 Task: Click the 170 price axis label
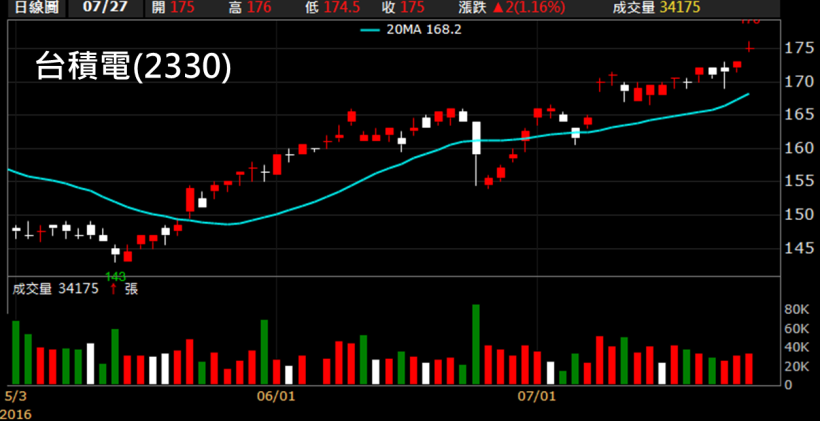coord(800,82)
